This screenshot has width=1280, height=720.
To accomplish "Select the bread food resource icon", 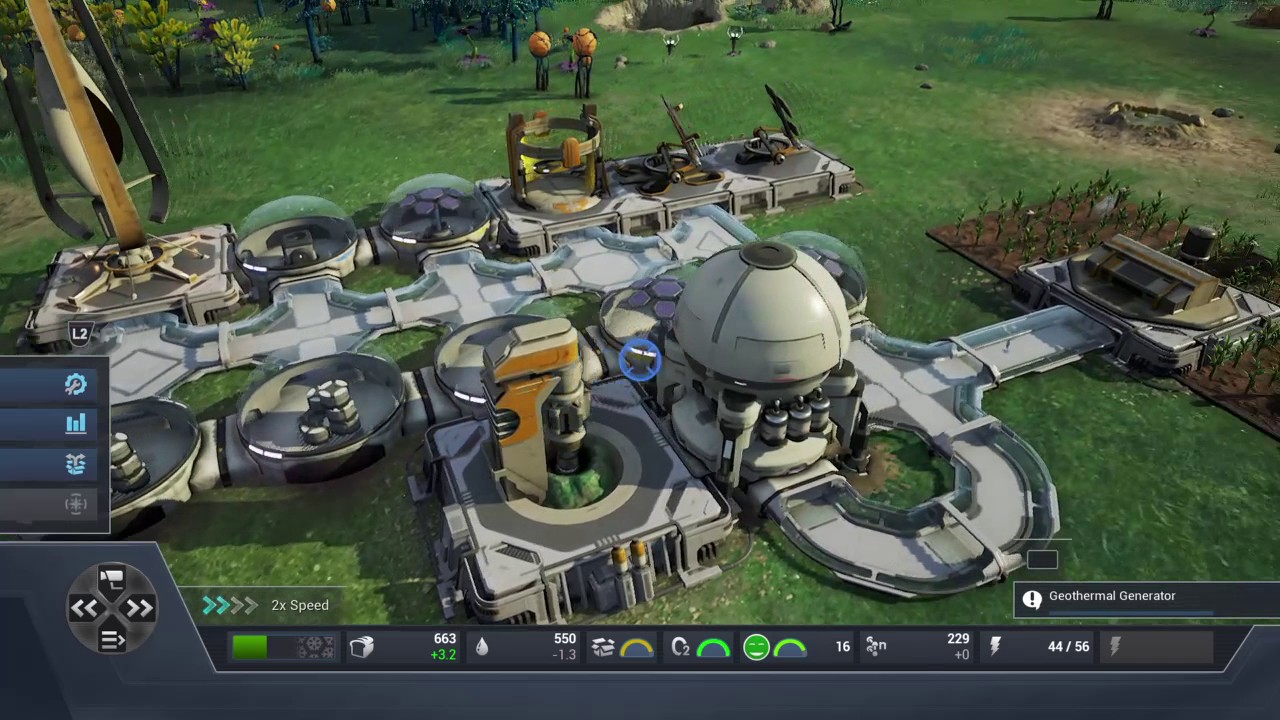I will pos(362,647).
